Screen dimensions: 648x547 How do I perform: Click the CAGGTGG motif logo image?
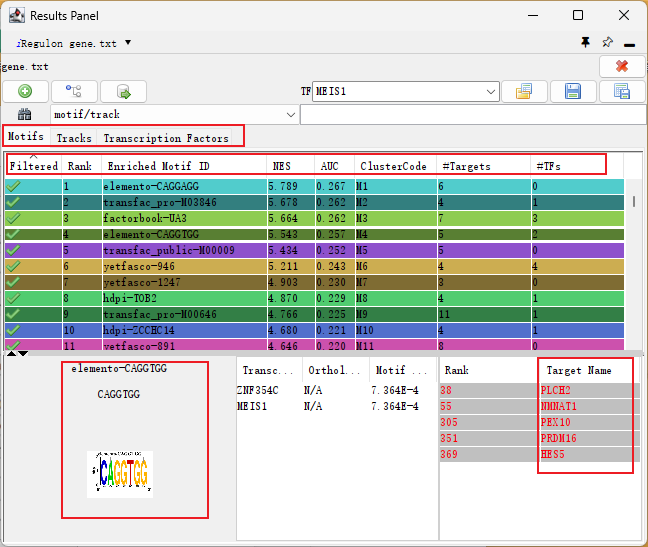click(120, 474)
